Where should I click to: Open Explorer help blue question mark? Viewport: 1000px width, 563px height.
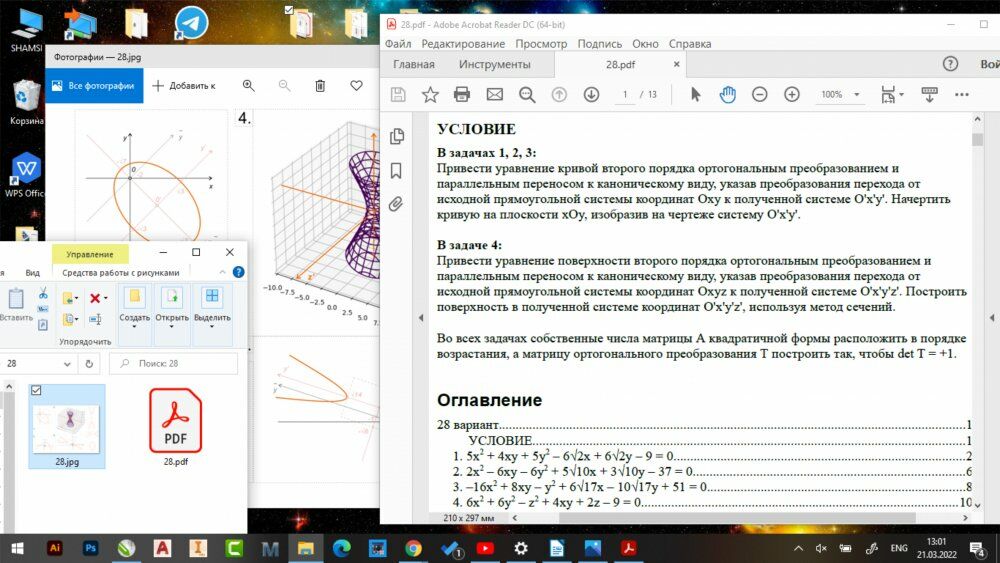239,272
